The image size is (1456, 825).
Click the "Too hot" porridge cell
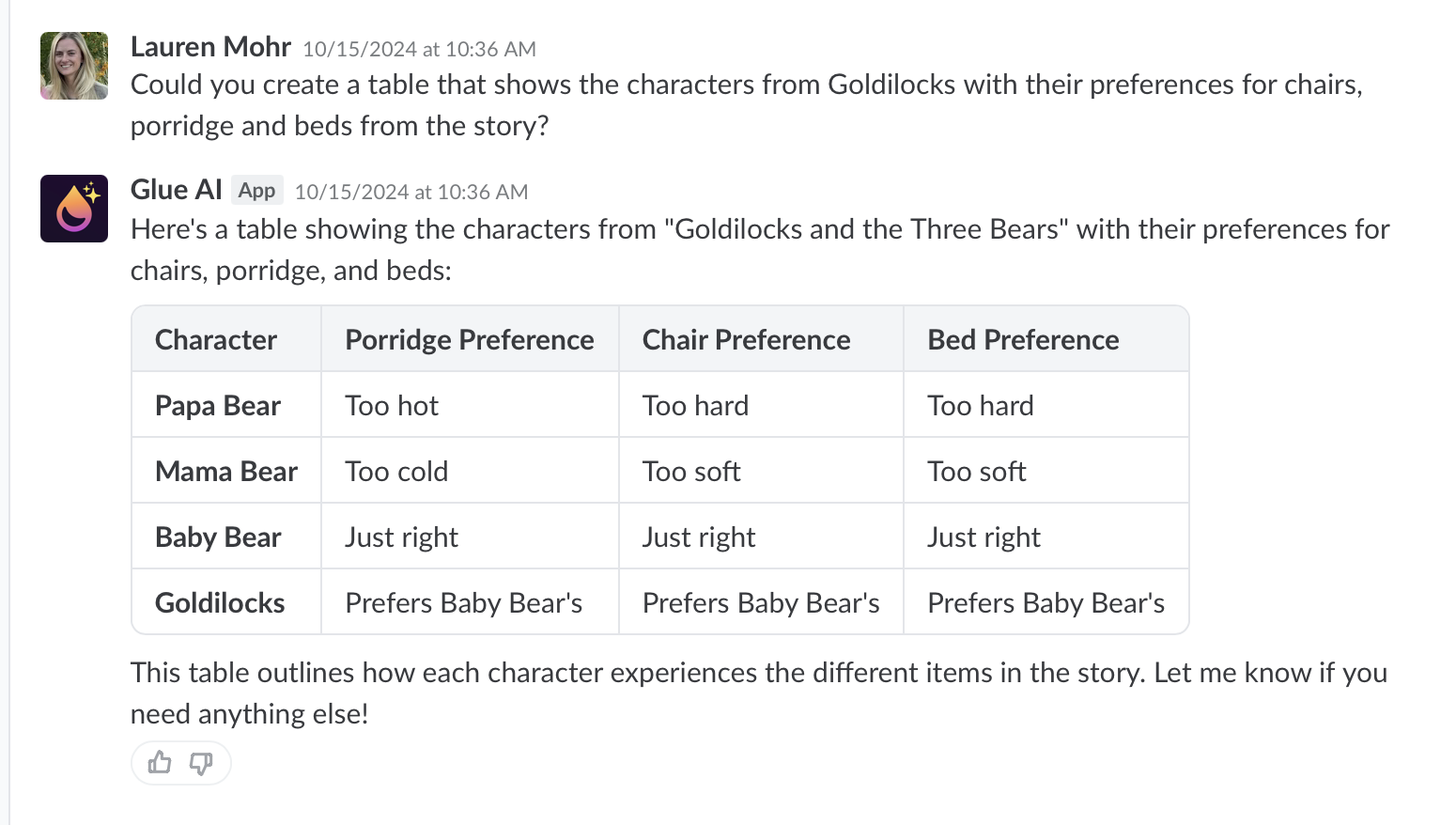(392, 405)
